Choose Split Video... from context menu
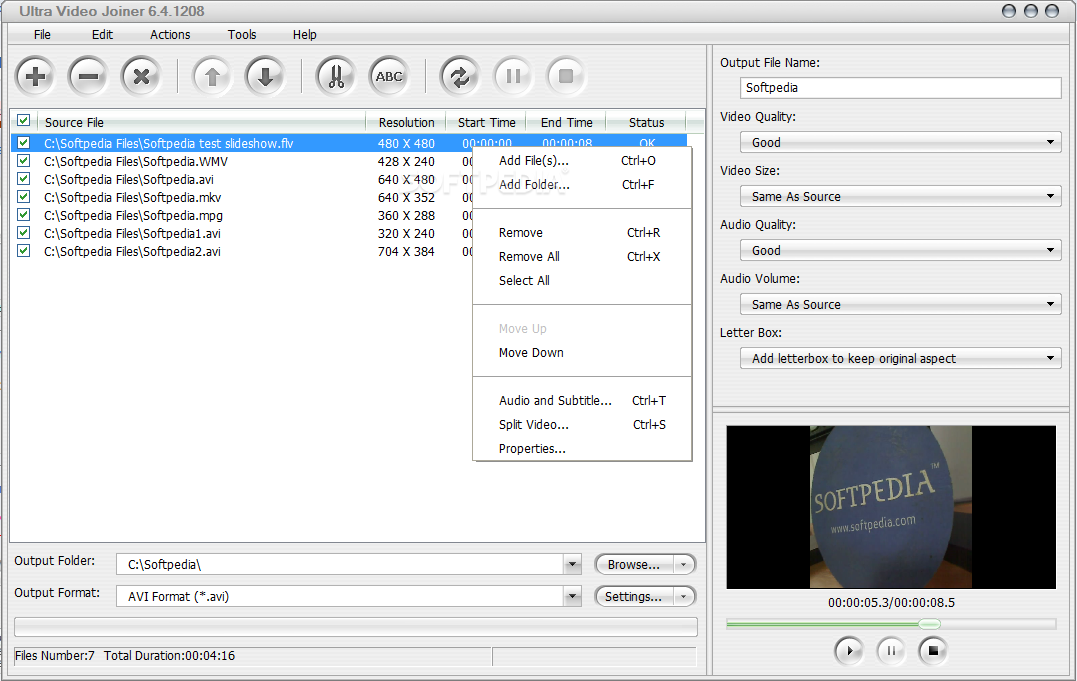Image resolution: width=1077 pixels, height=681 pixels. click(582, 425)
